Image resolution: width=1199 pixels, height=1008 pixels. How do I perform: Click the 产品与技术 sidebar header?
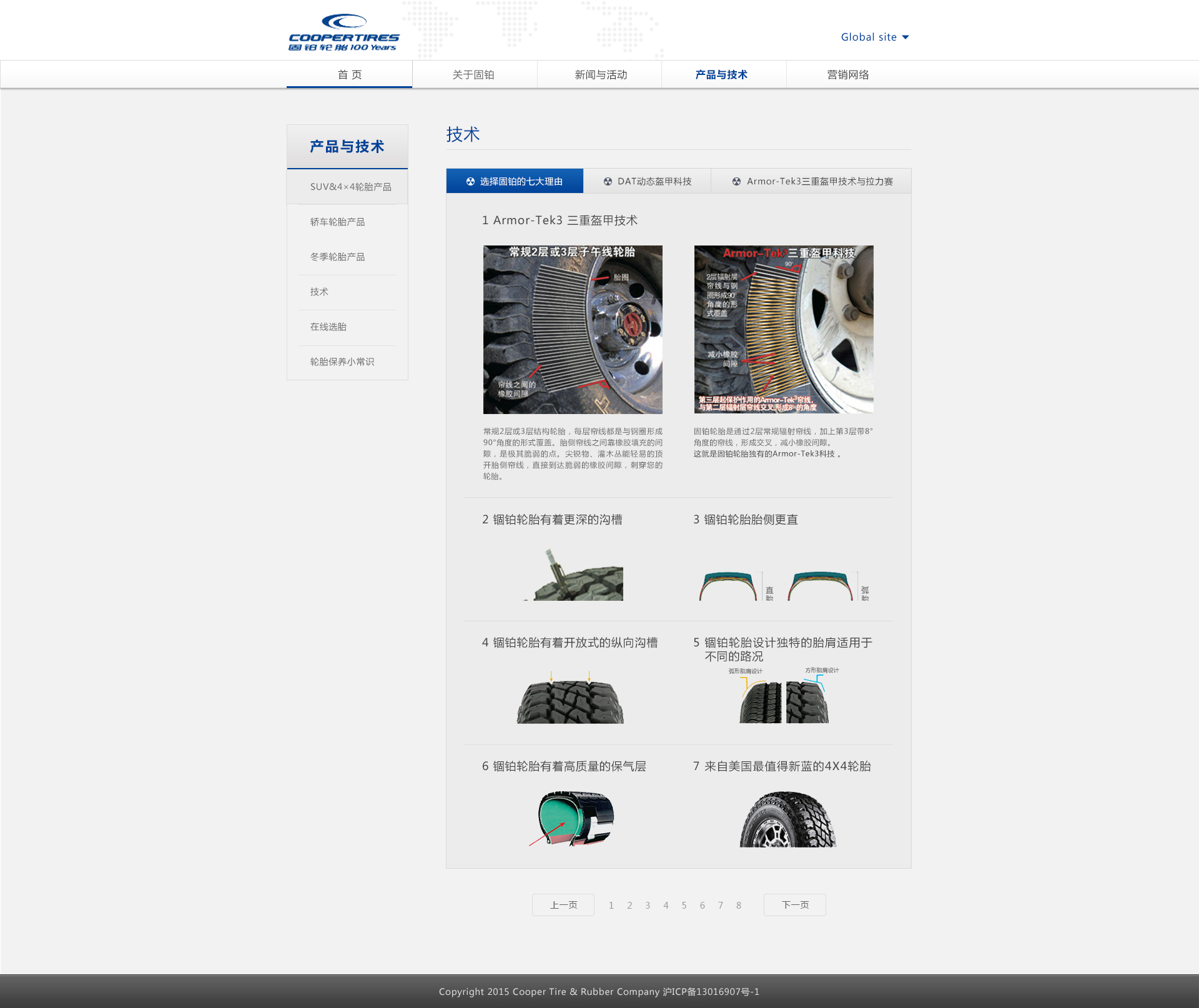click(347, 147)
